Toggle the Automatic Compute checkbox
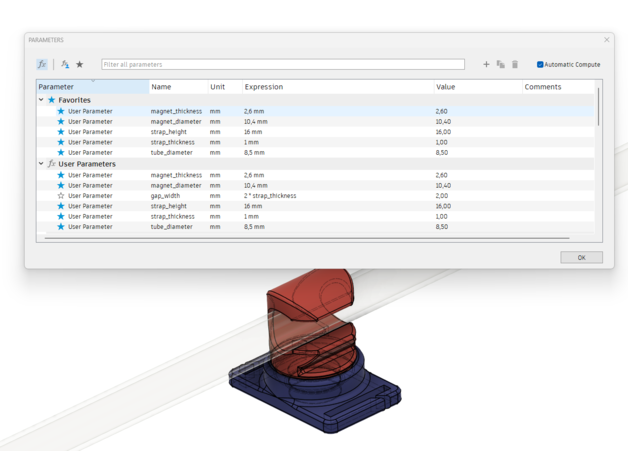The width and height of the screenshot is (628, 472). point(540,65)
